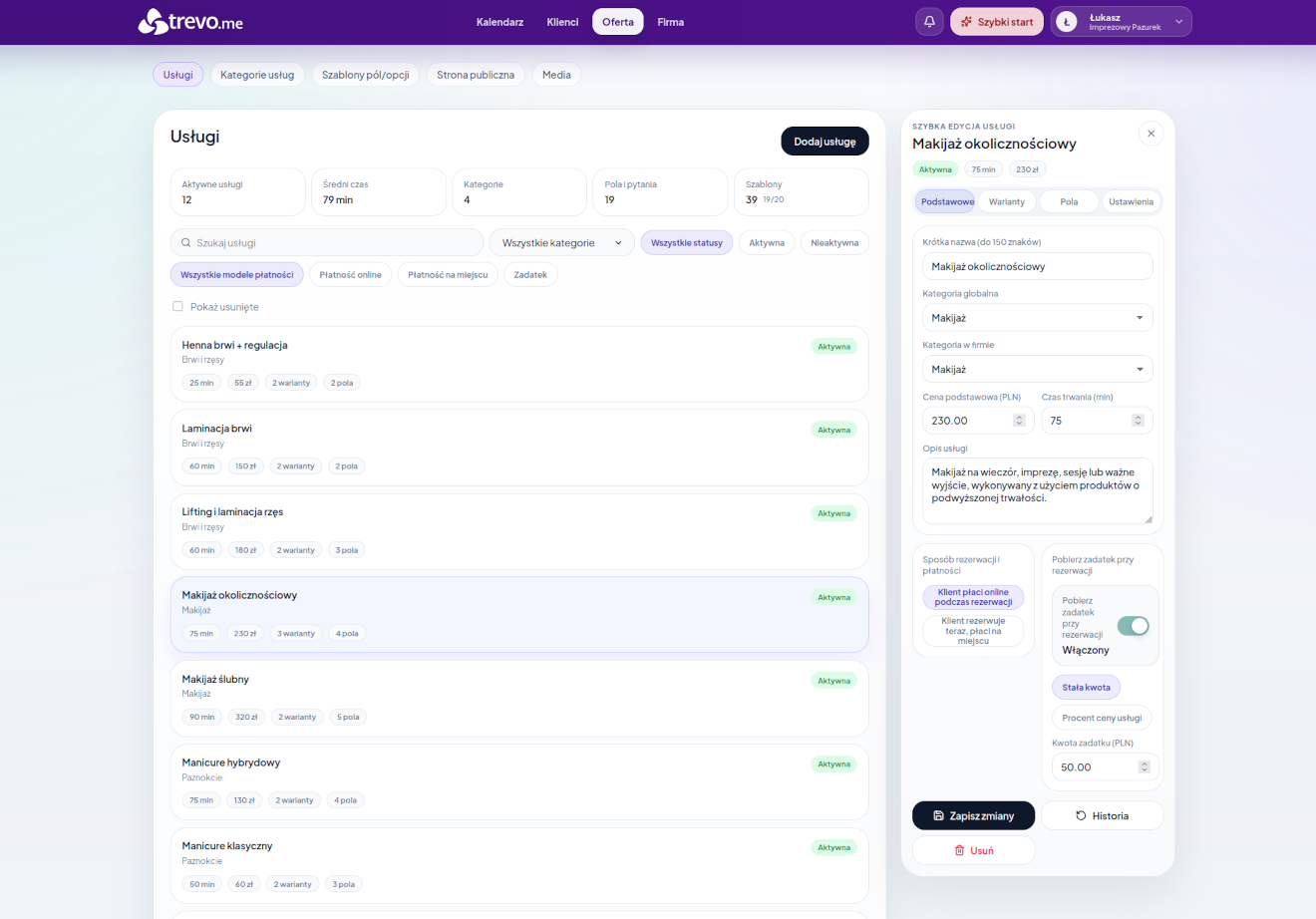Filter by Wszystkie modele płatności
The image size is (1316, 919).
click(237, 275)
